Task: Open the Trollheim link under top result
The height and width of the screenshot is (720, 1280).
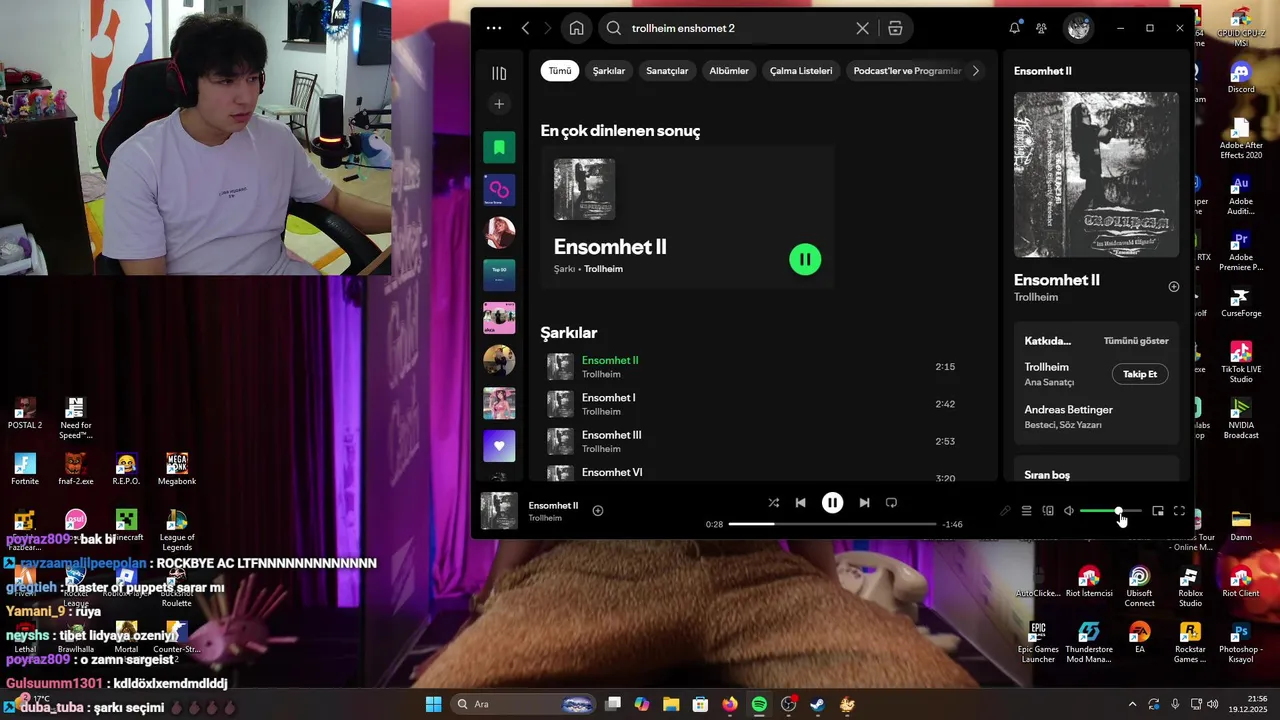Action: coord(603,269)
